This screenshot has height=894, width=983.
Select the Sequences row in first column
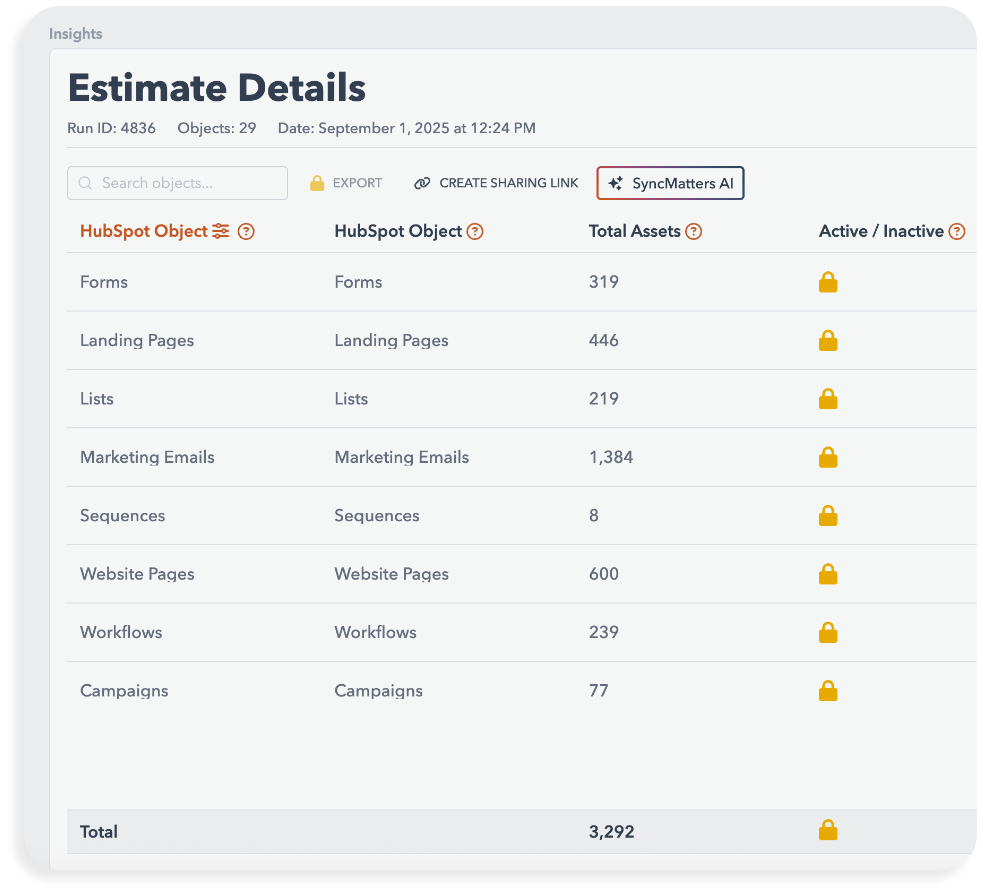[x=122, y=516]
